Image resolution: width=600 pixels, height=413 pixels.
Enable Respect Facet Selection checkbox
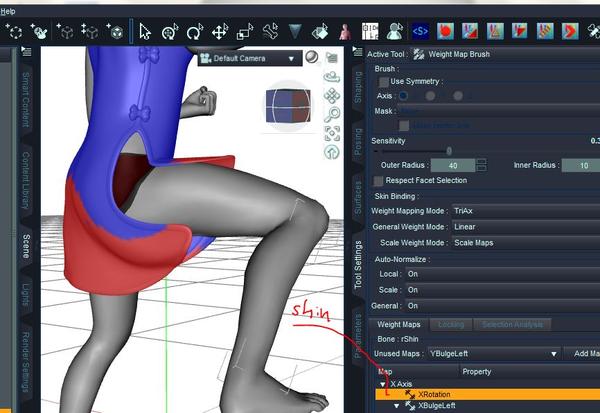(x=378, y=181)
